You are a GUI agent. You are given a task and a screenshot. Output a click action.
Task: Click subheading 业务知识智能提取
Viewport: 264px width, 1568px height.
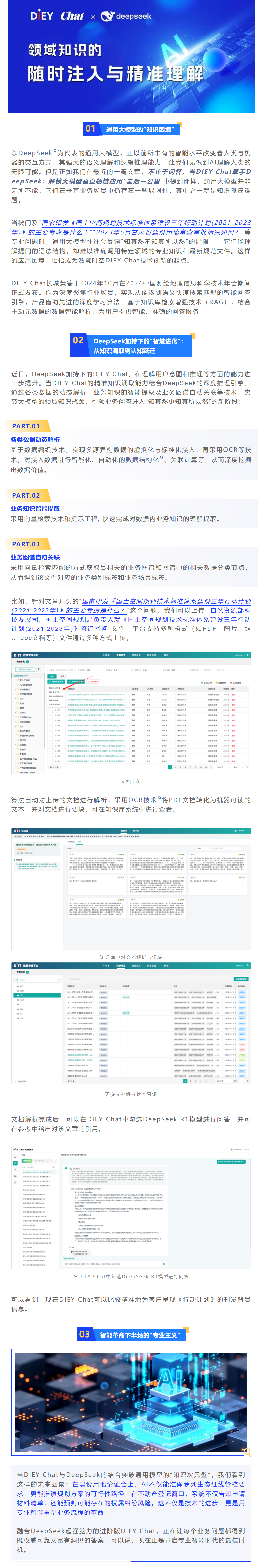[35, 508]
